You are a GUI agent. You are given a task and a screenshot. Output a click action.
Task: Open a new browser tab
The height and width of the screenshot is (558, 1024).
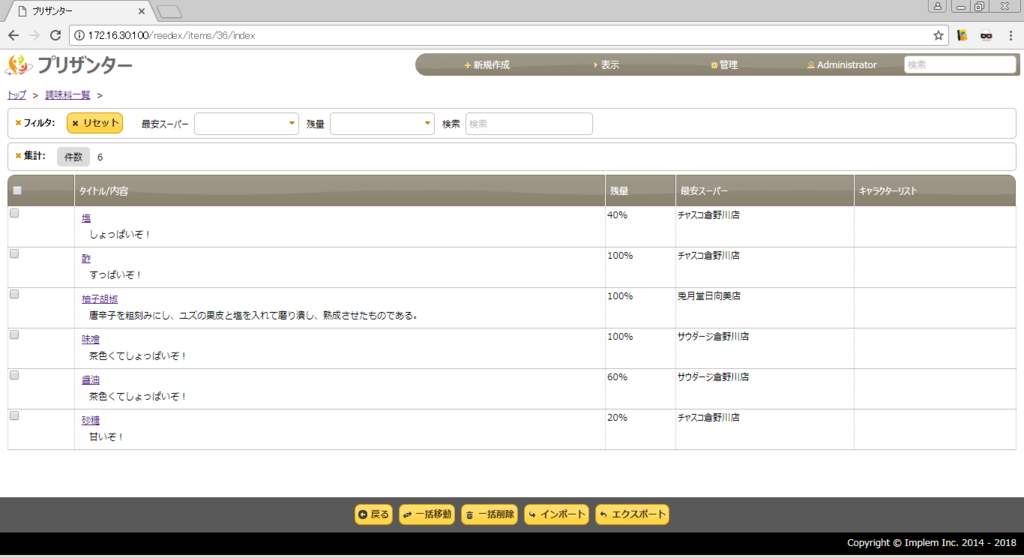pyautogui.click(x=169, y=11)
